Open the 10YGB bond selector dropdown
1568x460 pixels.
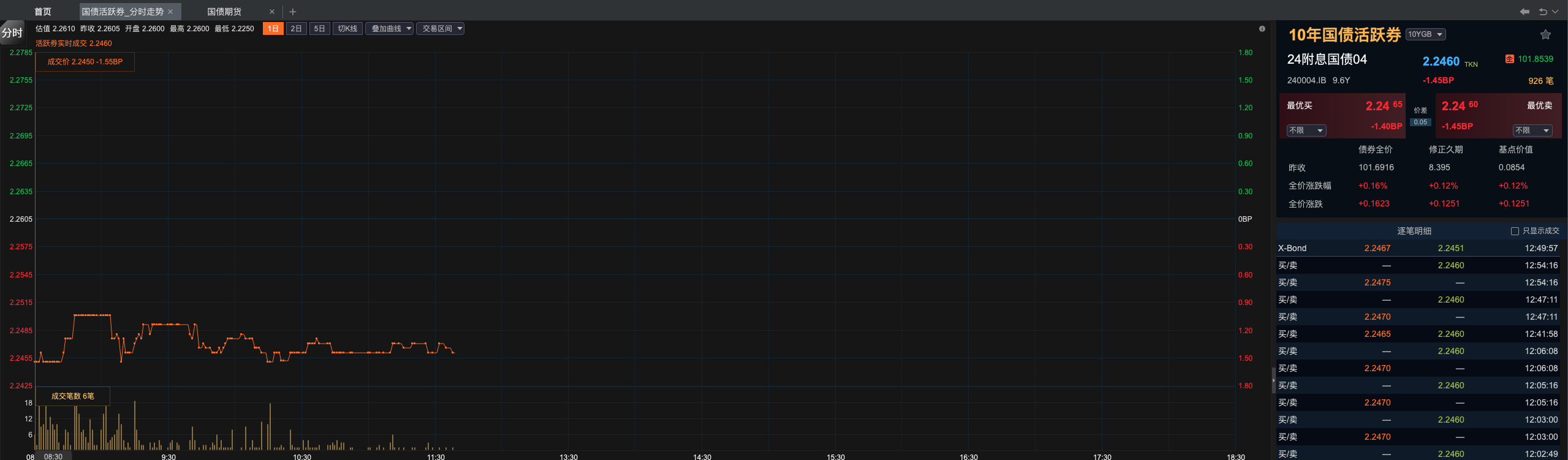point(1425,34)
